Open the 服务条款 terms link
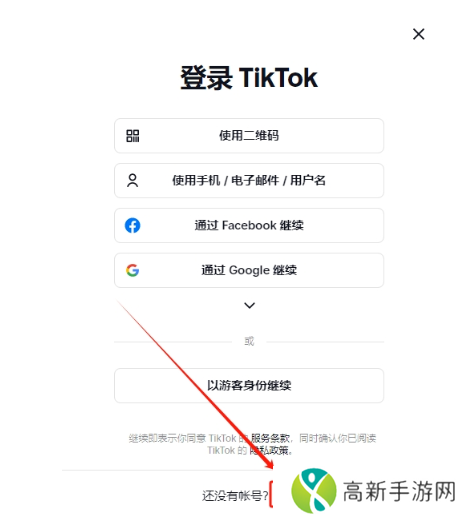The width and height of the screenshot is (473, 516). (x=270, y=438)
